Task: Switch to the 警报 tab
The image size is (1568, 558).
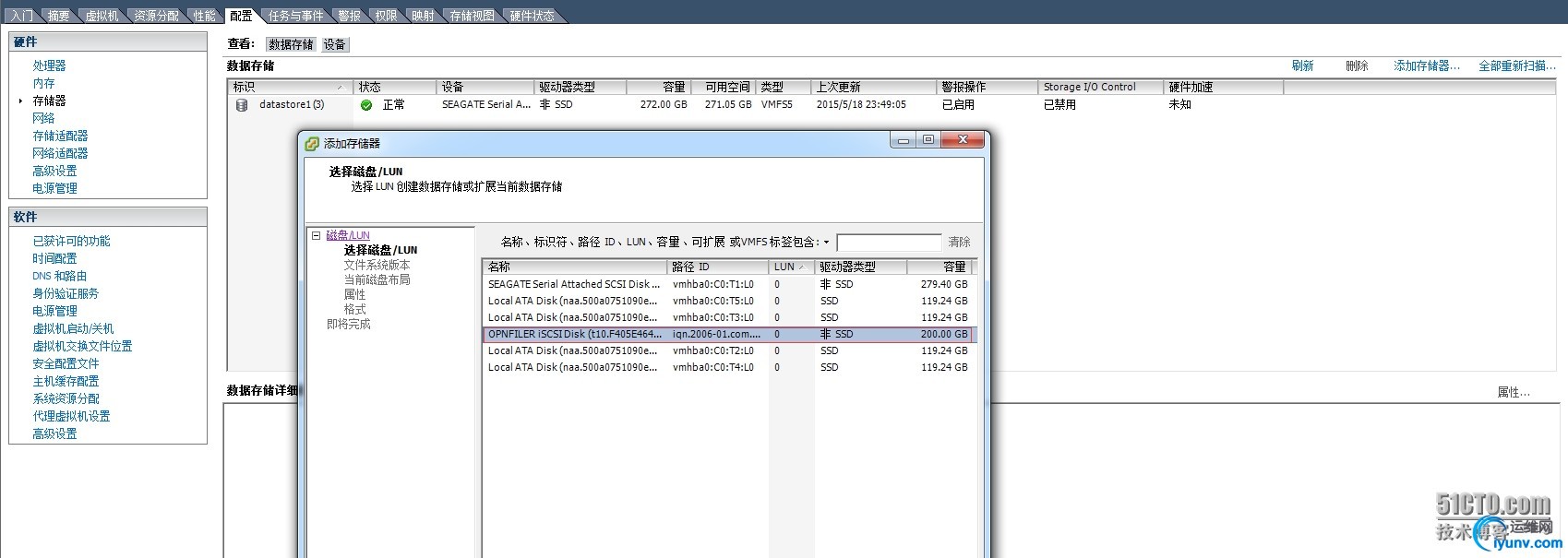Action: (x=349, y=16)
